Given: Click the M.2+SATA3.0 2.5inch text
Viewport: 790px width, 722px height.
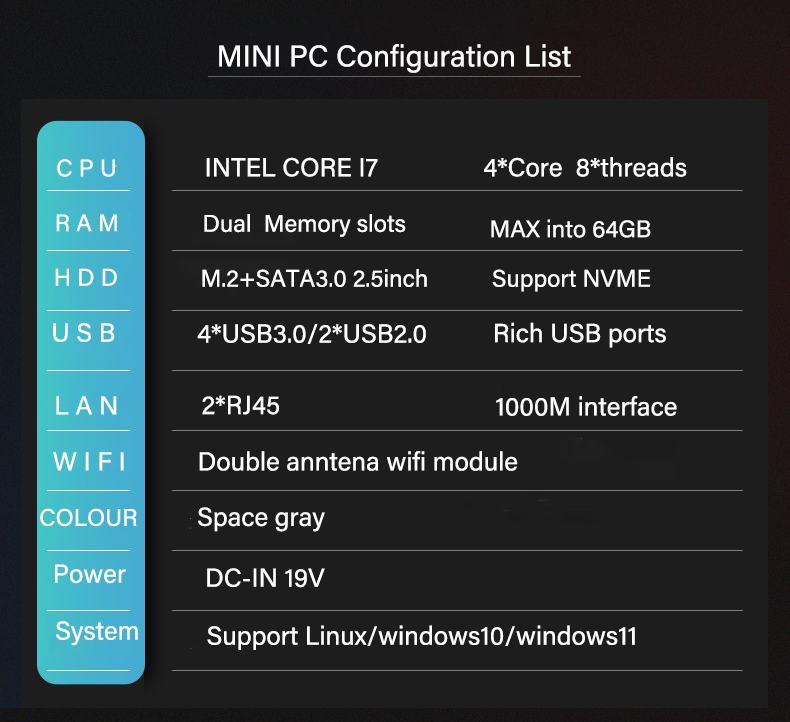Looking at the screenshot, I should [314, 279].
